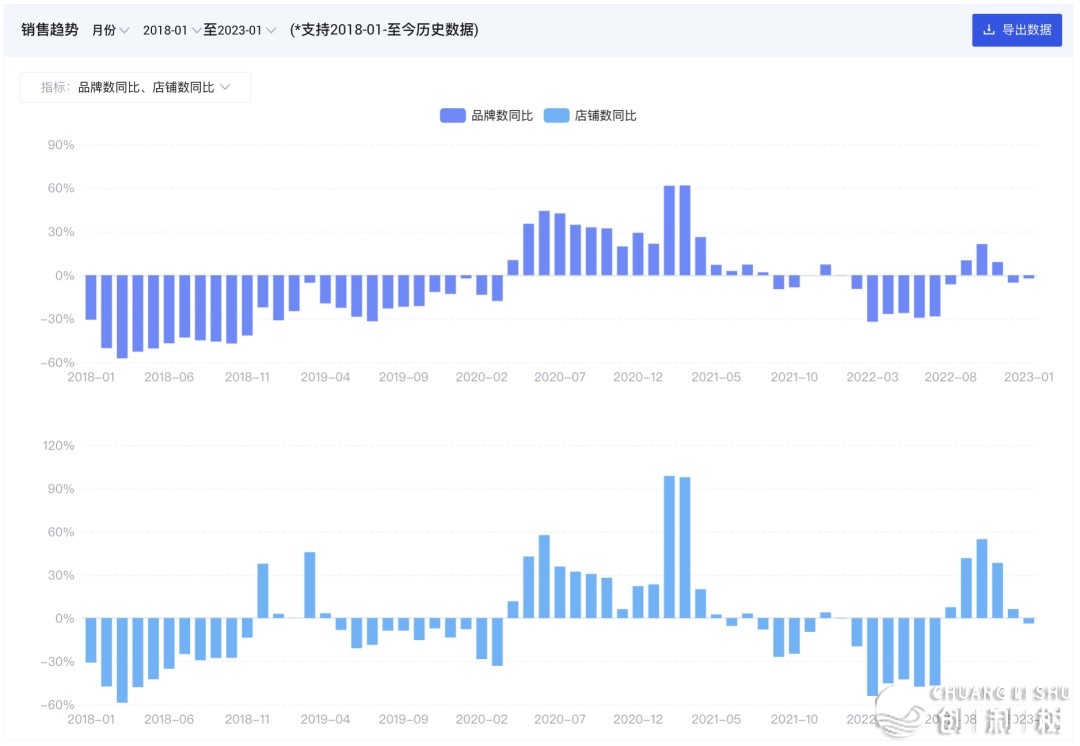Open the start date 2018-01 picker
The image size is (1080, 746).
pyautogui.click(x=165, y=30)
